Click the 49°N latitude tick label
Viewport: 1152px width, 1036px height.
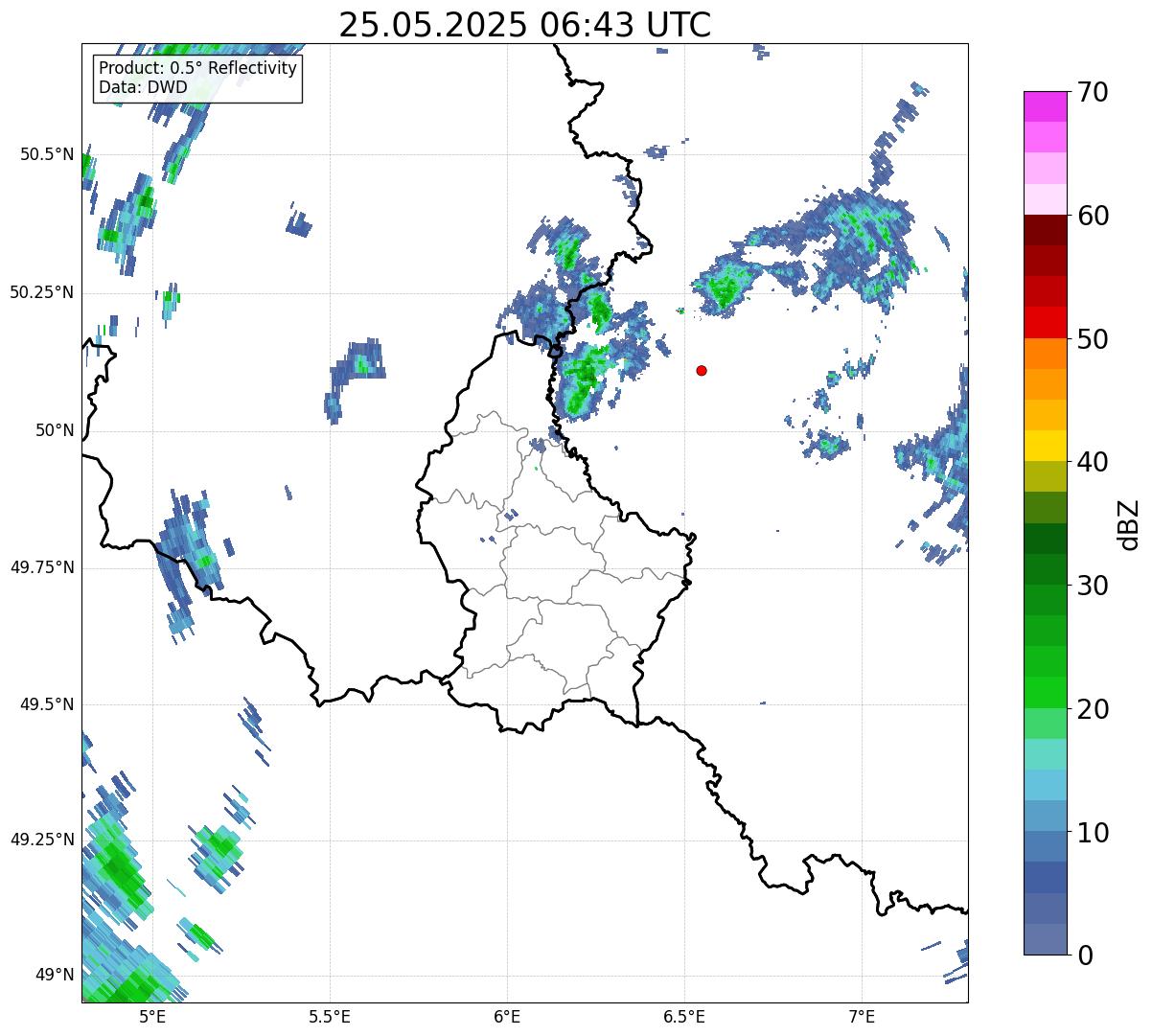click(x=55, y=975)
